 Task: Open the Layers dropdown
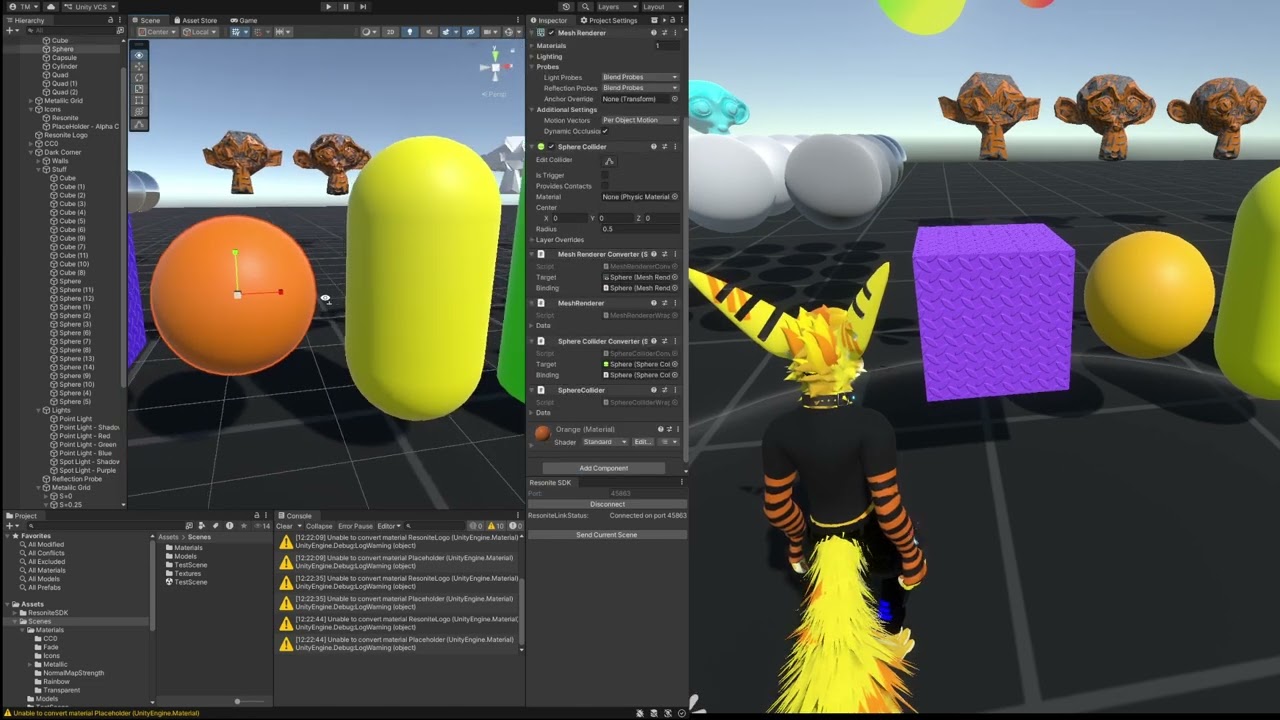click(616, 7)
